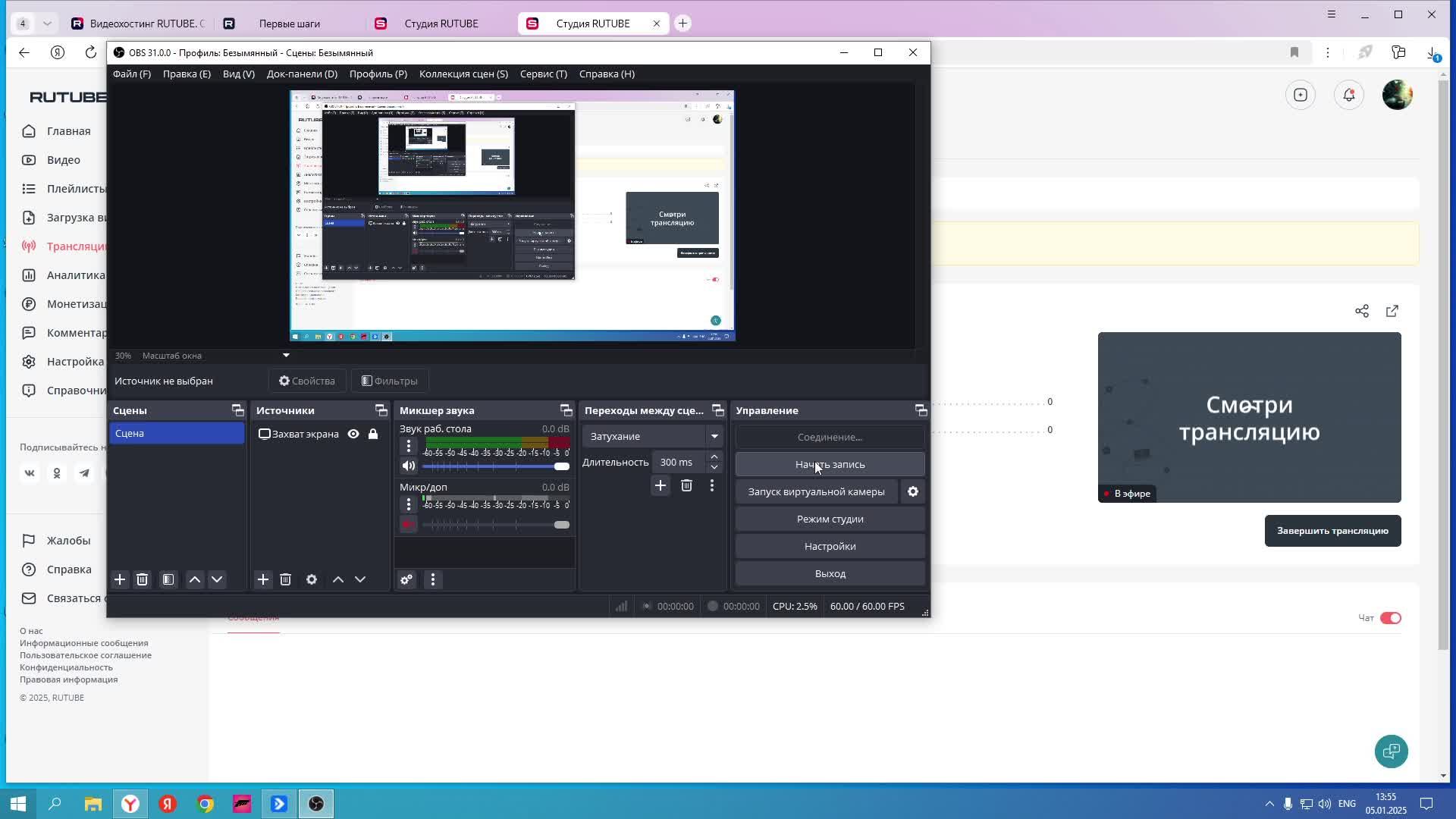
Task: Expand Затухание transition dropdown
Action: (714, 436)
